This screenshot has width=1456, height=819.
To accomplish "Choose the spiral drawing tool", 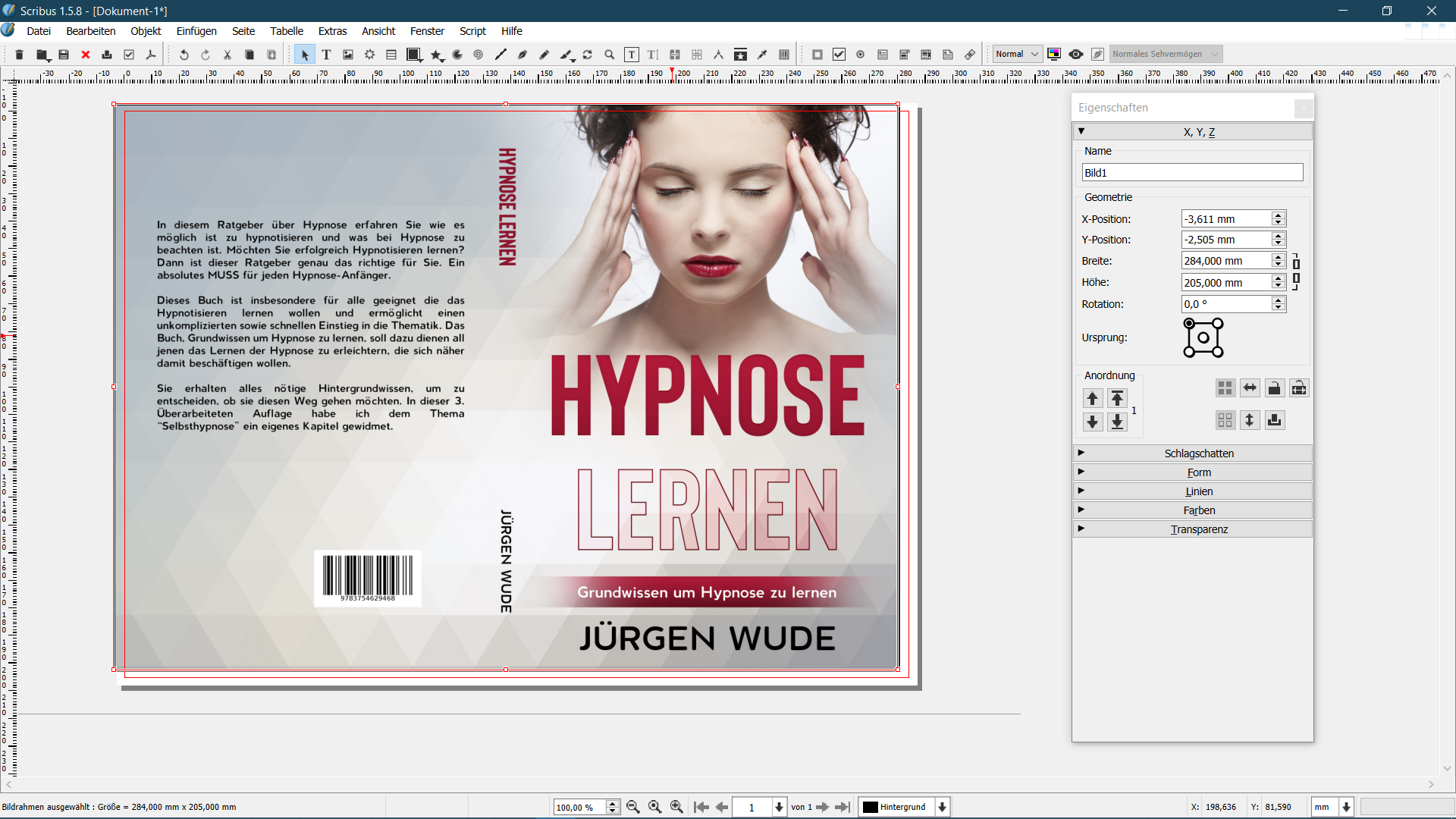I will pos(479,55).
